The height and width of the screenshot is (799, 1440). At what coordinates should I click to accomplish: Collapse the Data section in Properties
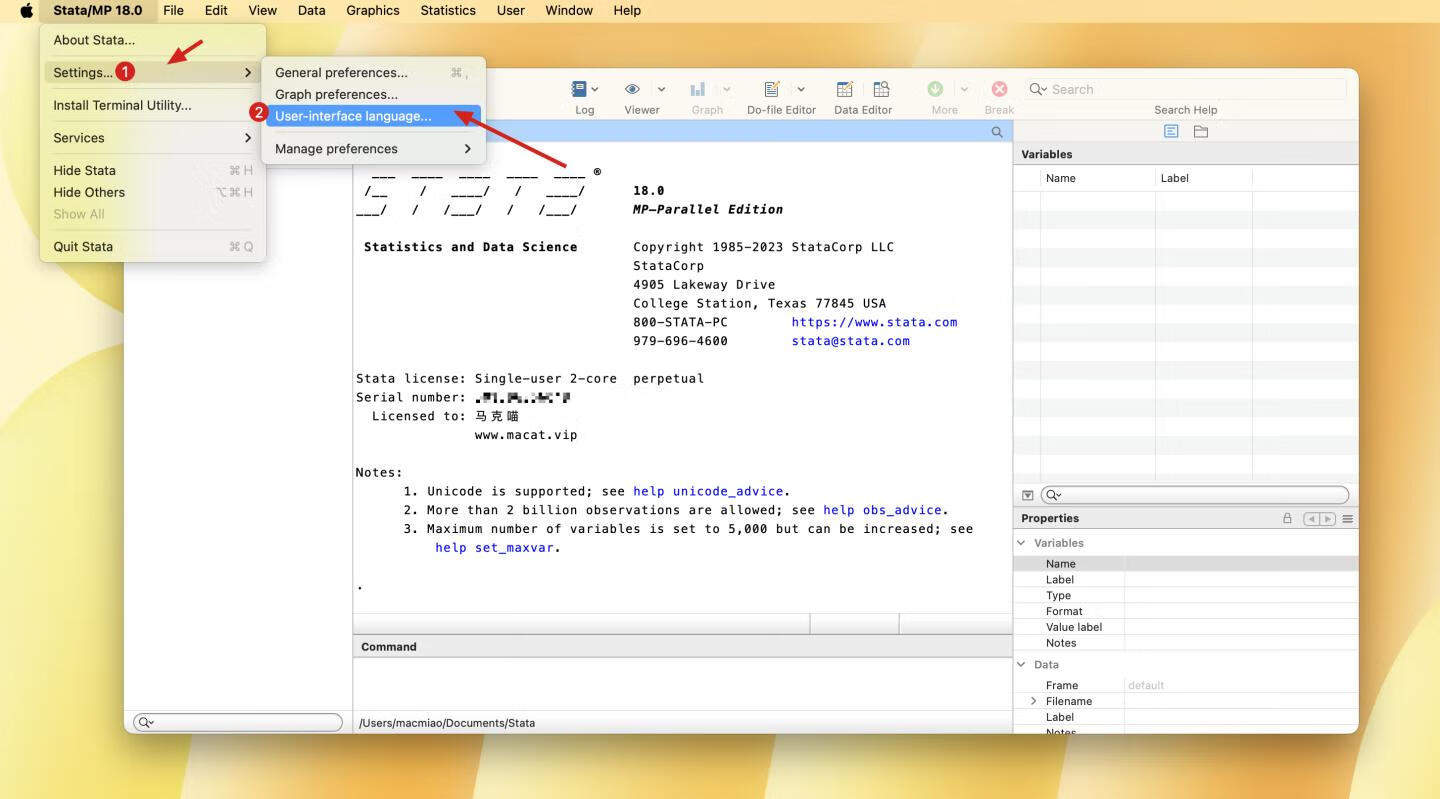(x=1022, y=664)
